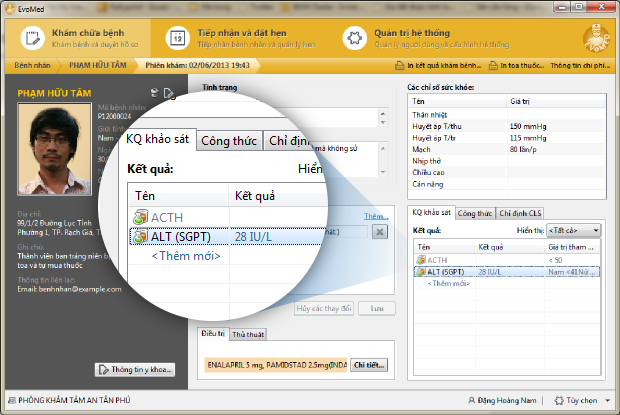Click the second text box scroll-down arrow
The width and height of the screenshot is (620, 415).
pyautogui.click(x=383, y=172)
